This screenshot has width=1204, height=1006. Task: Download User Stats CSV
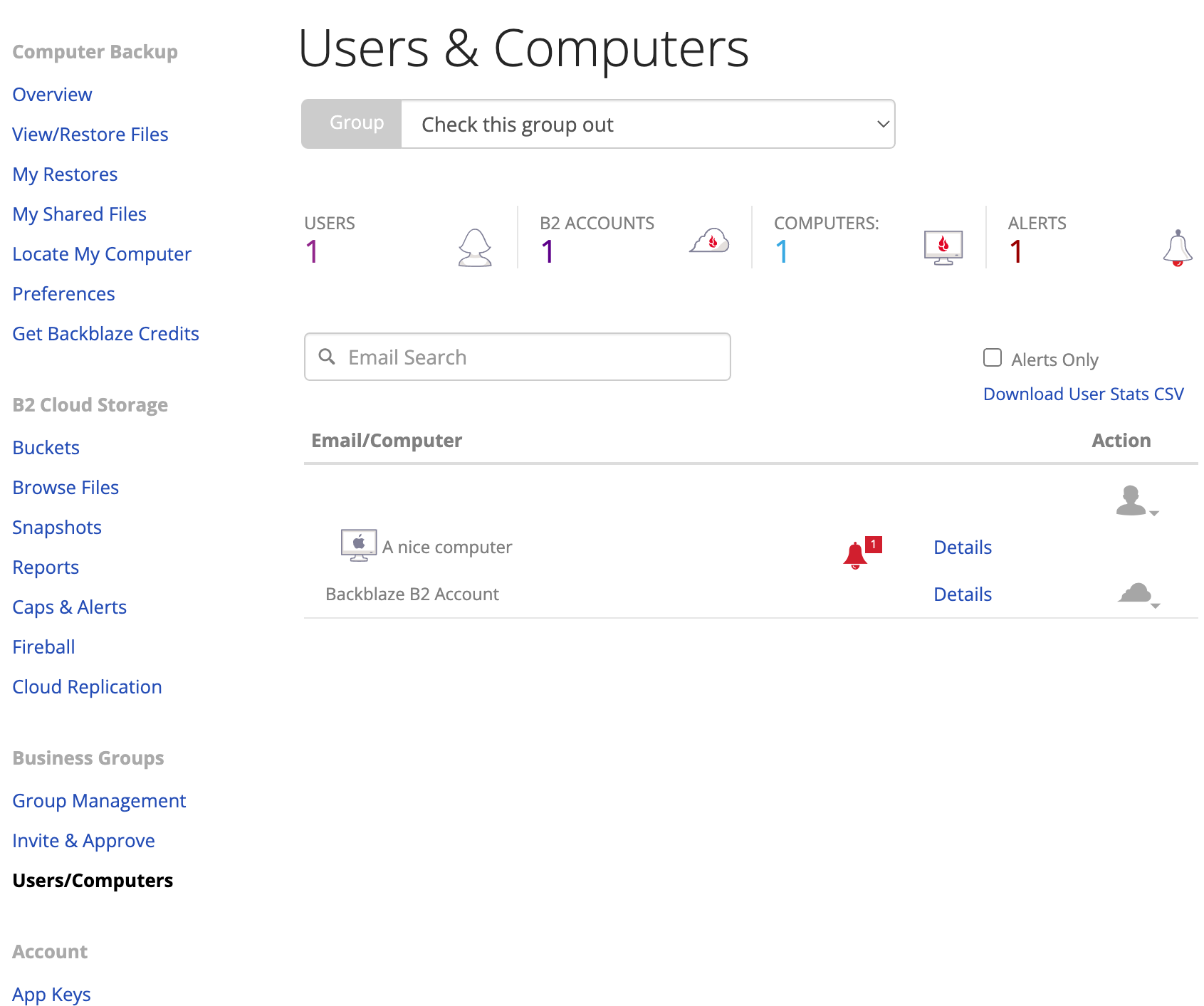click(x=1083, y=394)
